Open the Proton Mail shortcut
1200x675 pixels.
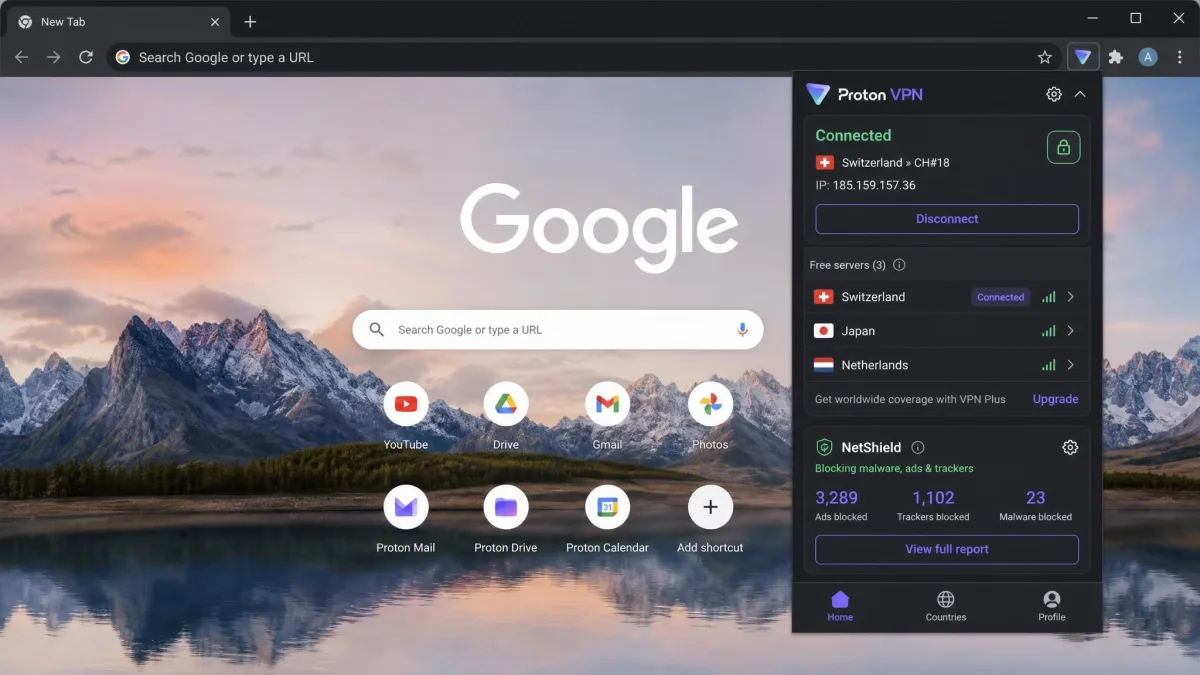pyautogui.click(x=406, y=507)
